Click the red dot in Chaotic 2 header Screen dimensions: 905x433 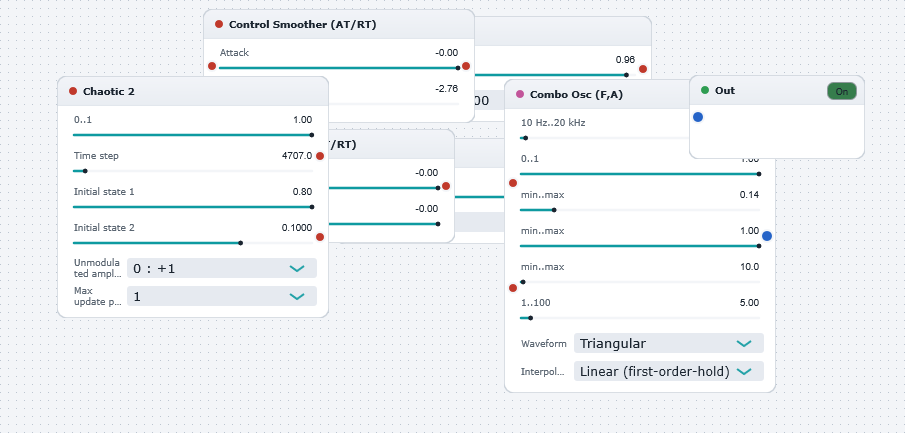(x=73, y=91)
